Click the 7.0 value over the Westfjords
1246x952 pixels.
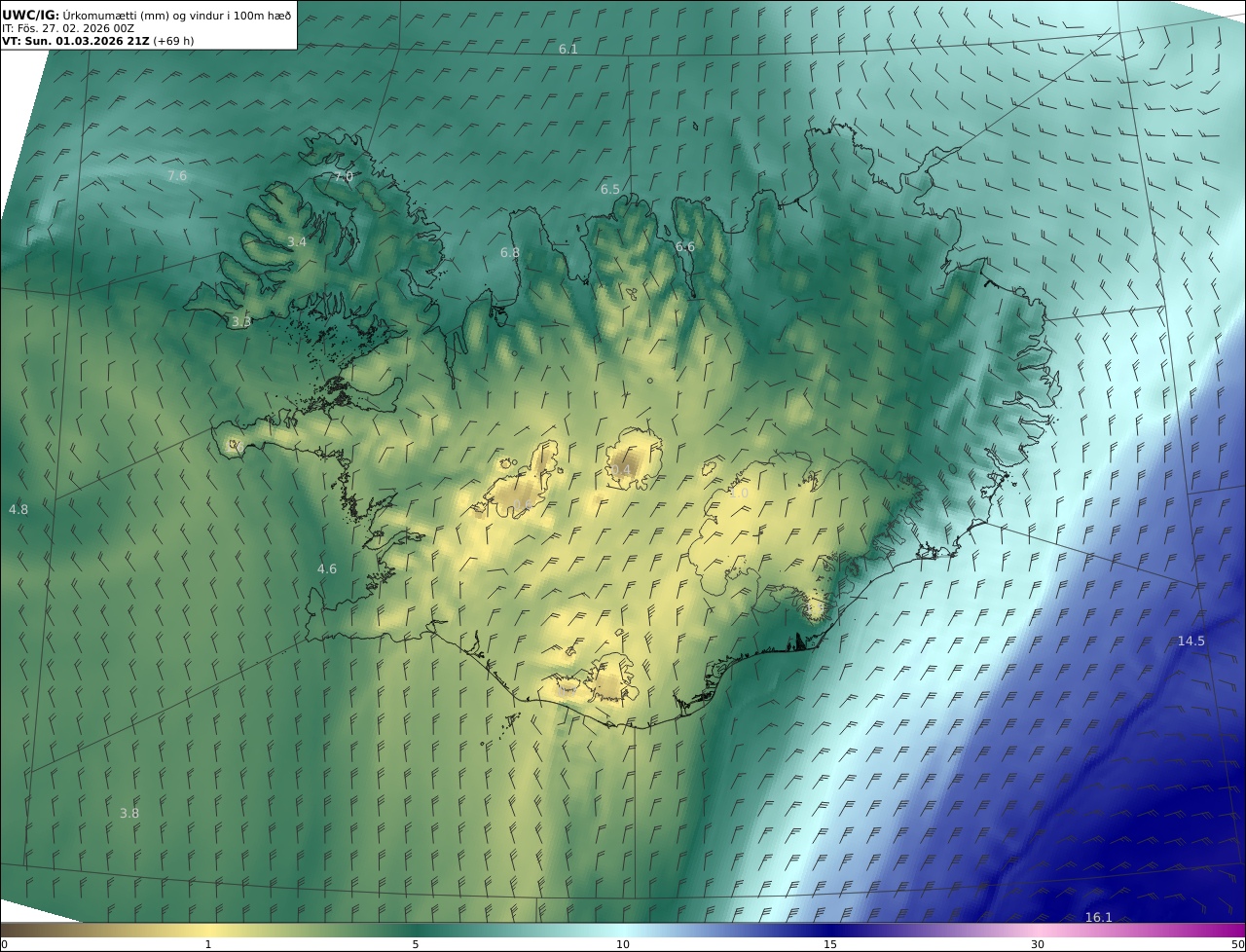tap(344, 176)
